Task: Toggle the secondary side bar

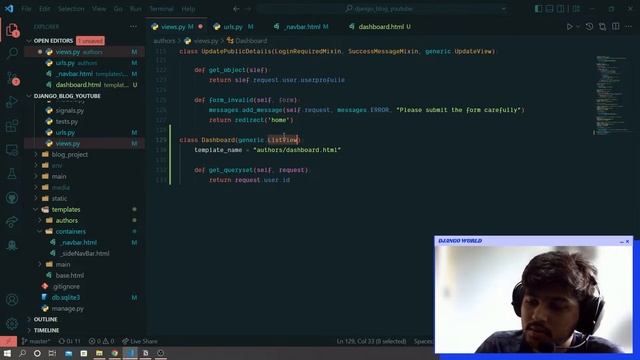Action: click(561, 9)
